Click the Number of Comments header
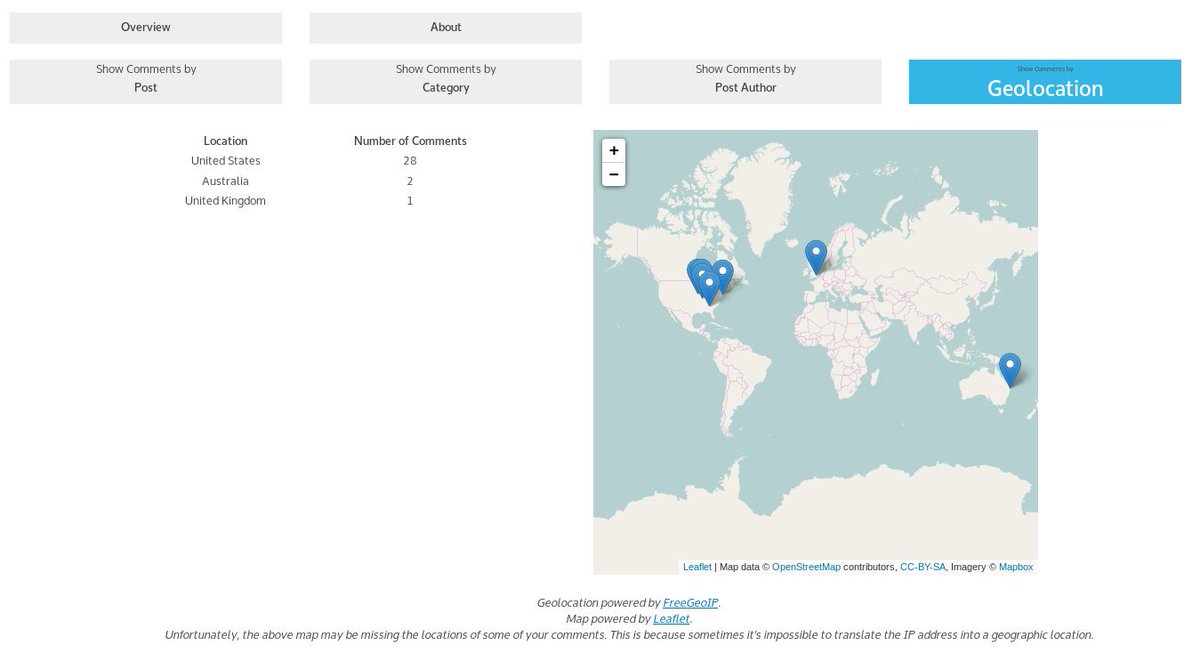This screenshot has width=1200, height=661. tap(410, 141)
